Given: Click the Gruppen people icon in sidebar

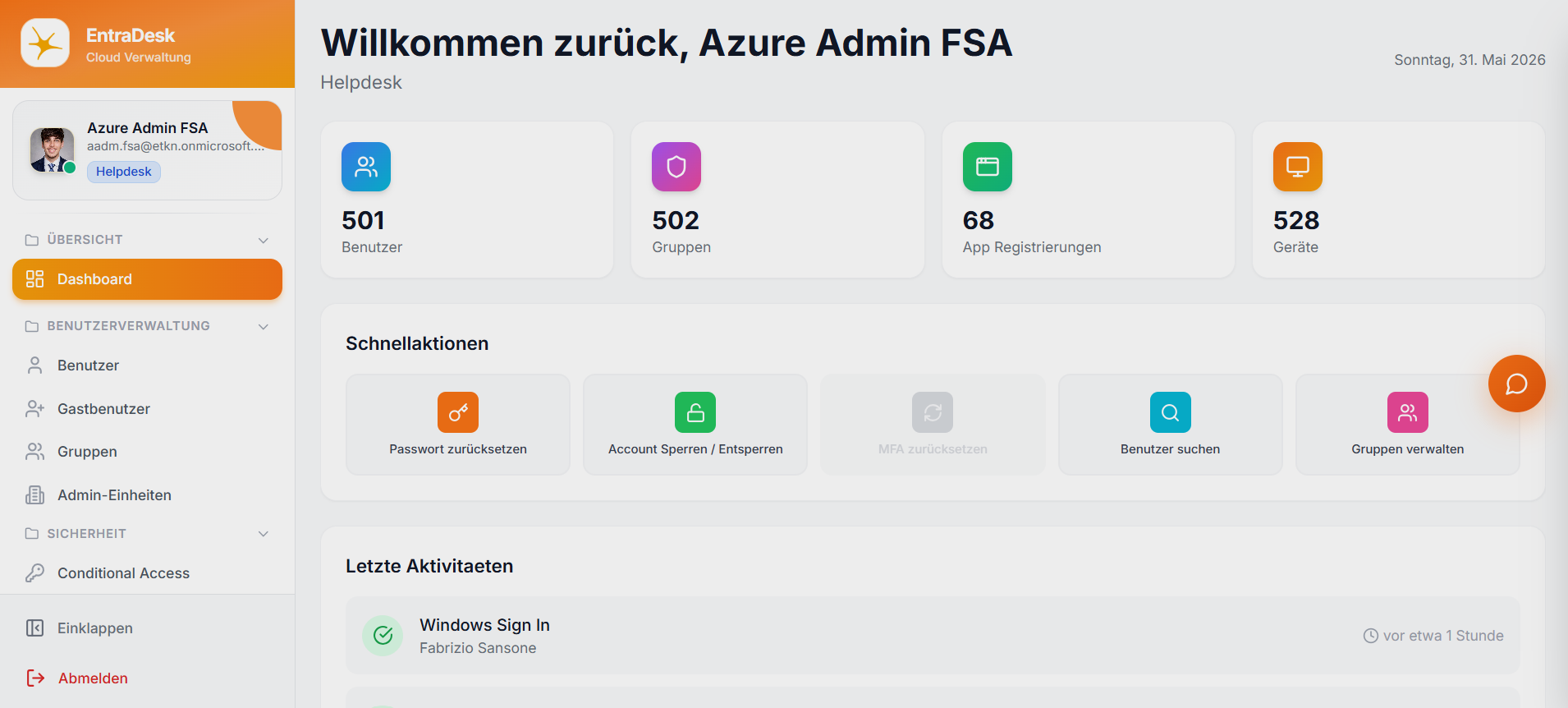Looking at the screenshot, I should pos(34,452).
